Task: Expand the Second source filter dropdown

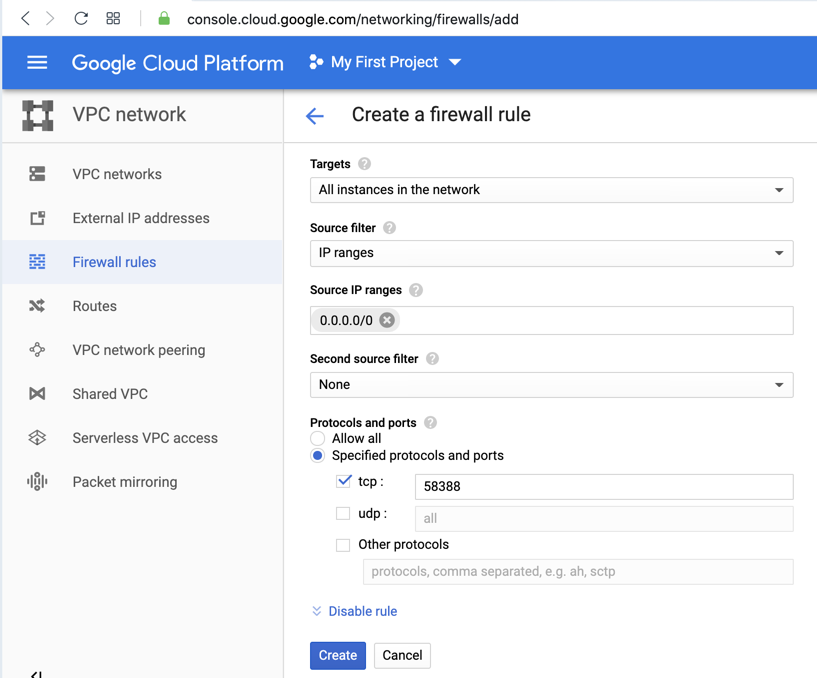Action: point(551,385)
